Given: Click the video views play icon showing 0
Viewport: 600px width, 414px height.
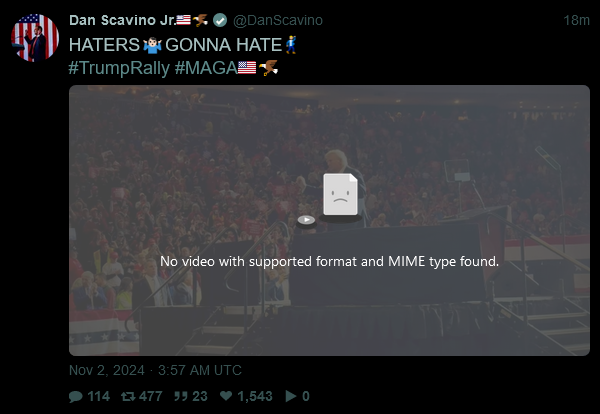Looking at the screenshot, I should coord(291,396).
